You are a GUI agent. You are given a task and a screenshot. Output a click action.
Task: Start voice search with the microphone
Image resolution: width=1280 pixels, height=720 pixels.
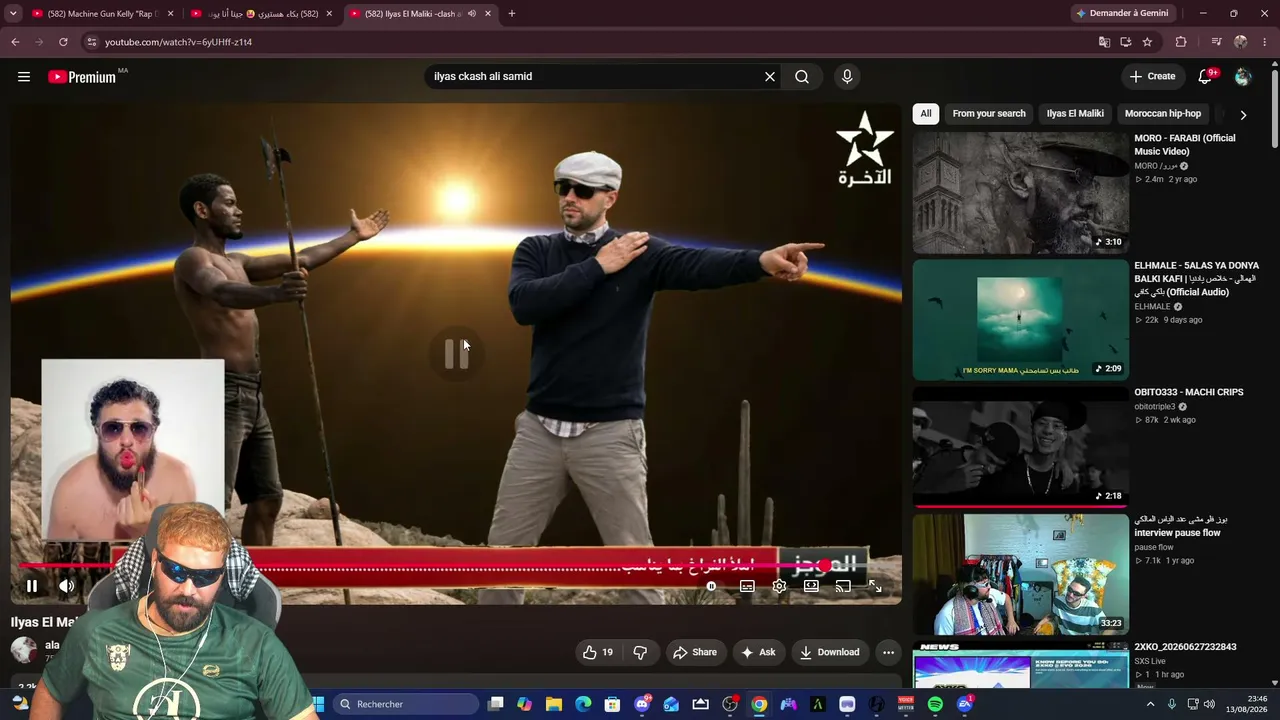click(x=847, y=77)
